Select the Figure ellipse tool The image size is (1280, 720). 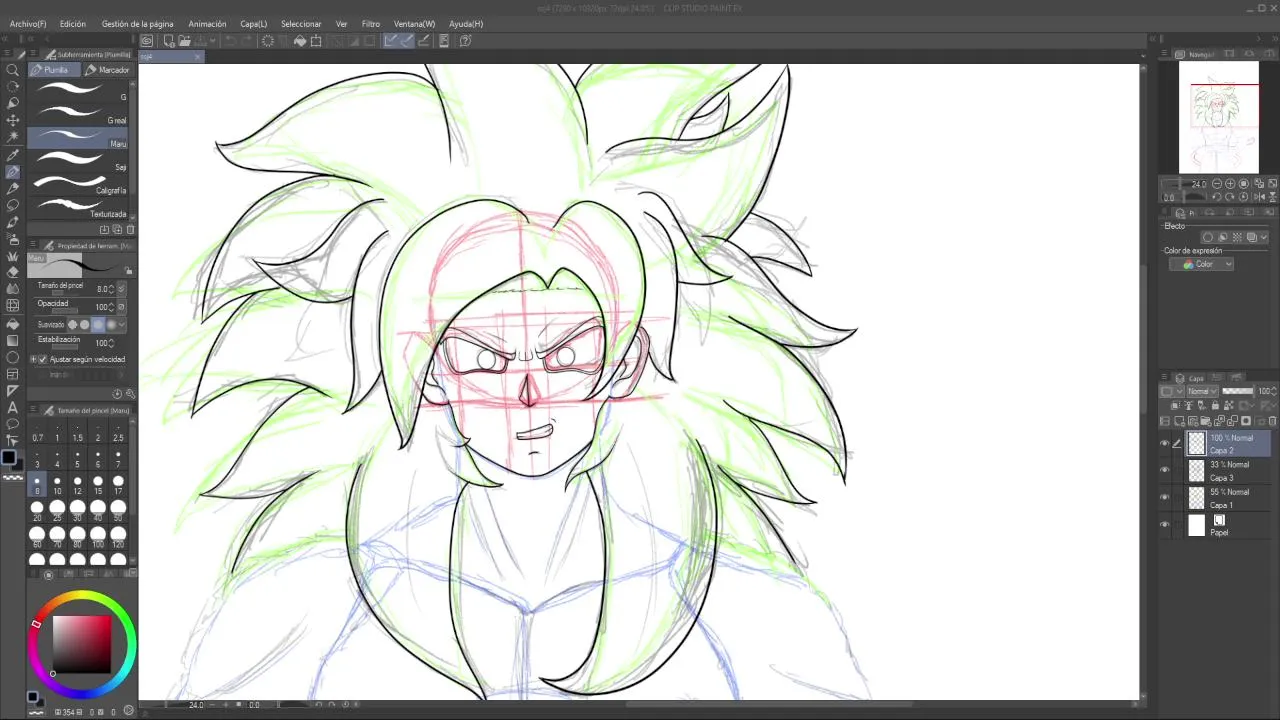[x=13, y=357]
